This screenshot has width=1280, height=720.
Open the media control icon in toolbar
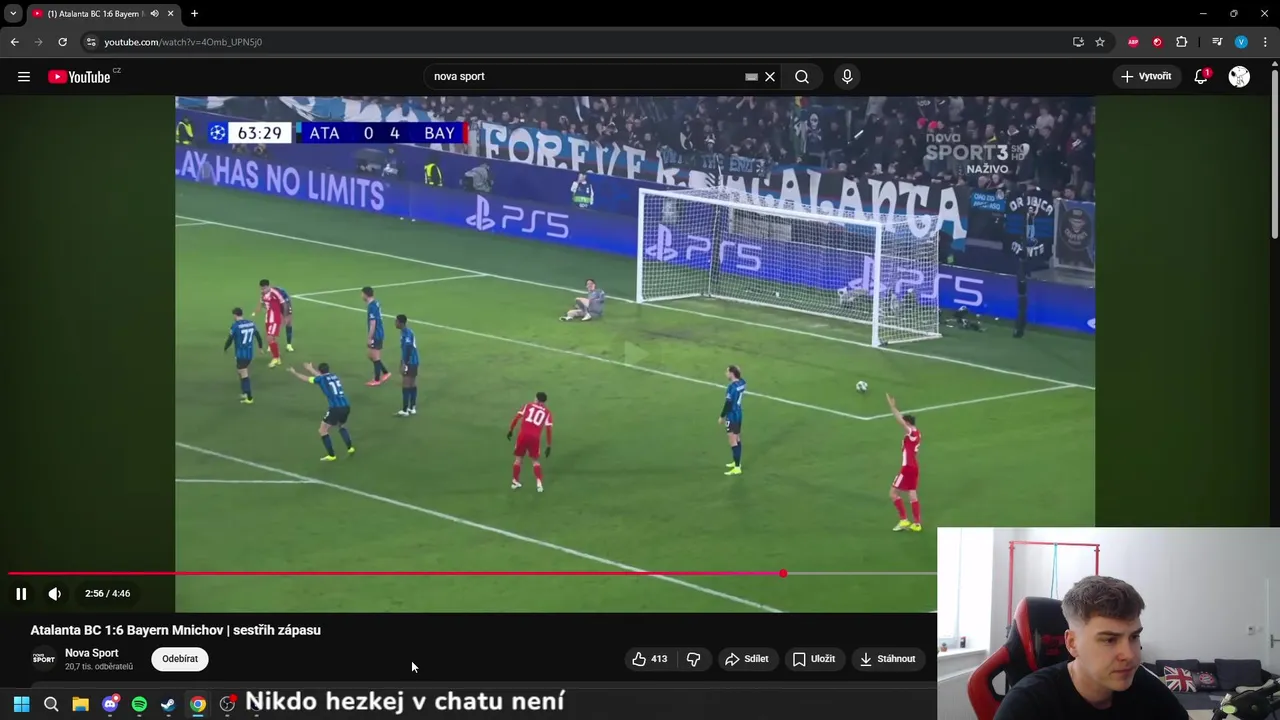(1217, 42)
